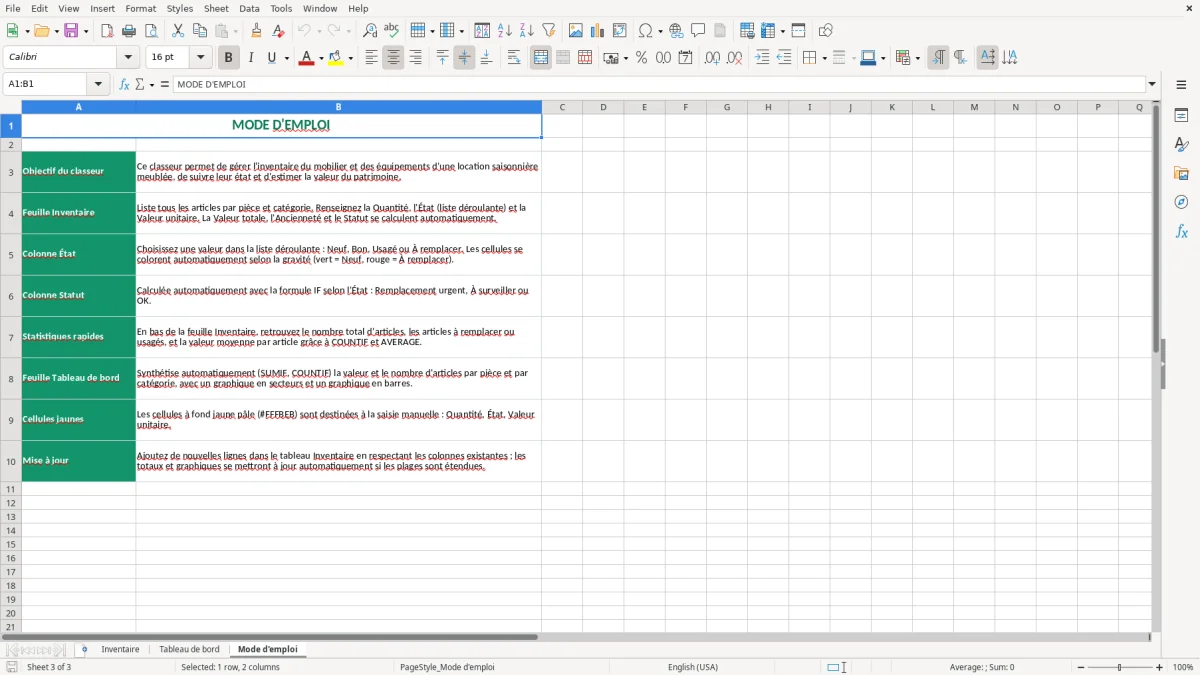The height and width of the screenshot is (675, 1200).
Task: Toggle Align Right
Action: pyautogui.click(x=415, y=58)
